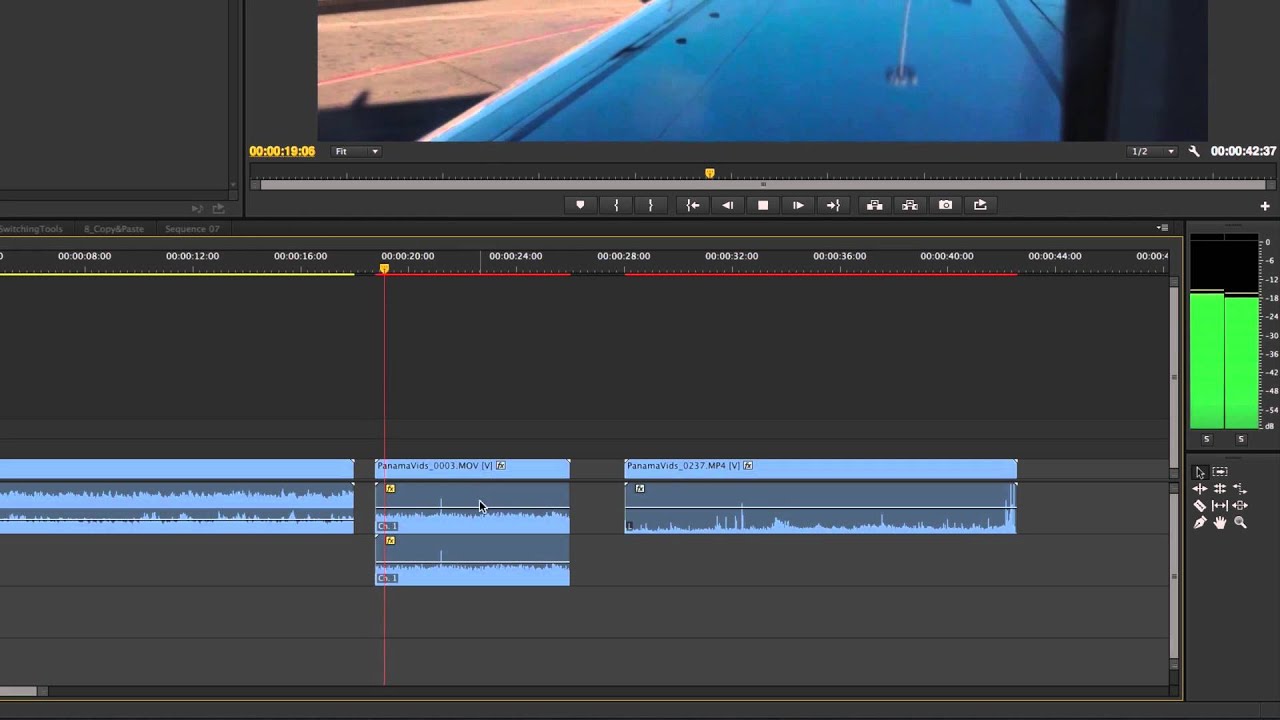Select the Slip tool
Screen dimensions: 1280x720
pyautogui.click(x=1220, y=506)
